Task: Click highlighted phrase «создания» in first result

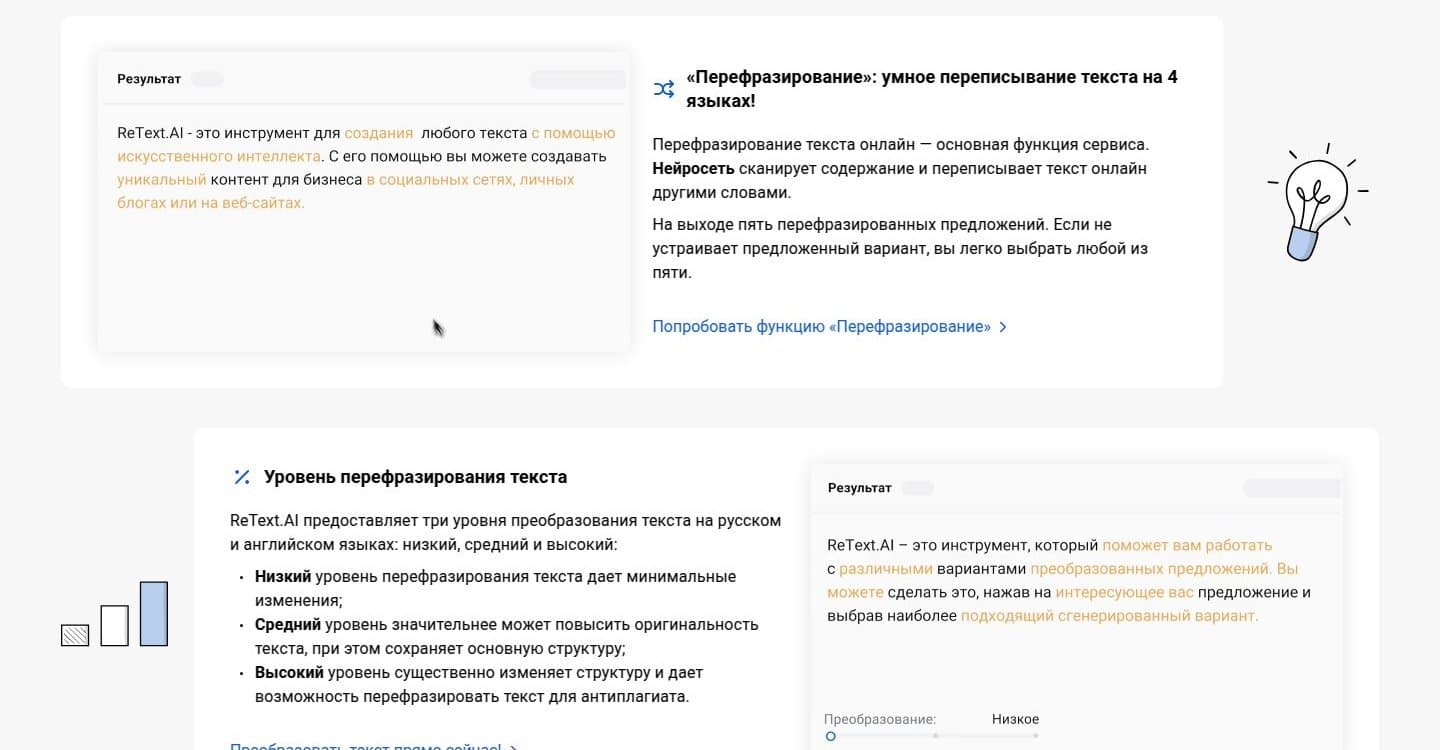Action: click(x=379, y=133)
